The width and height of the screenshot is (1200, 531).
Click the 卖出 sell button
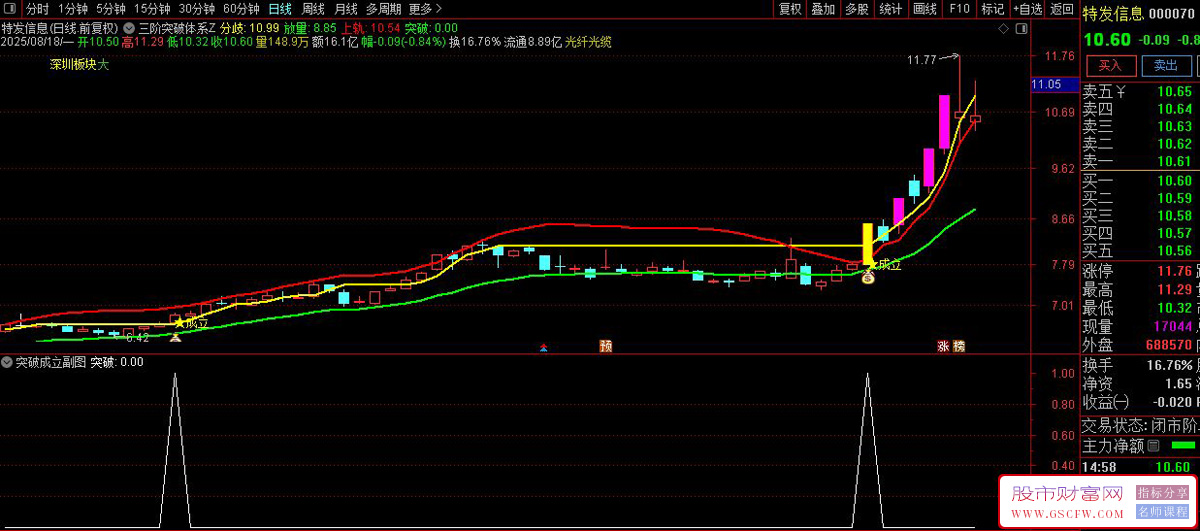tap(1166, 65)
